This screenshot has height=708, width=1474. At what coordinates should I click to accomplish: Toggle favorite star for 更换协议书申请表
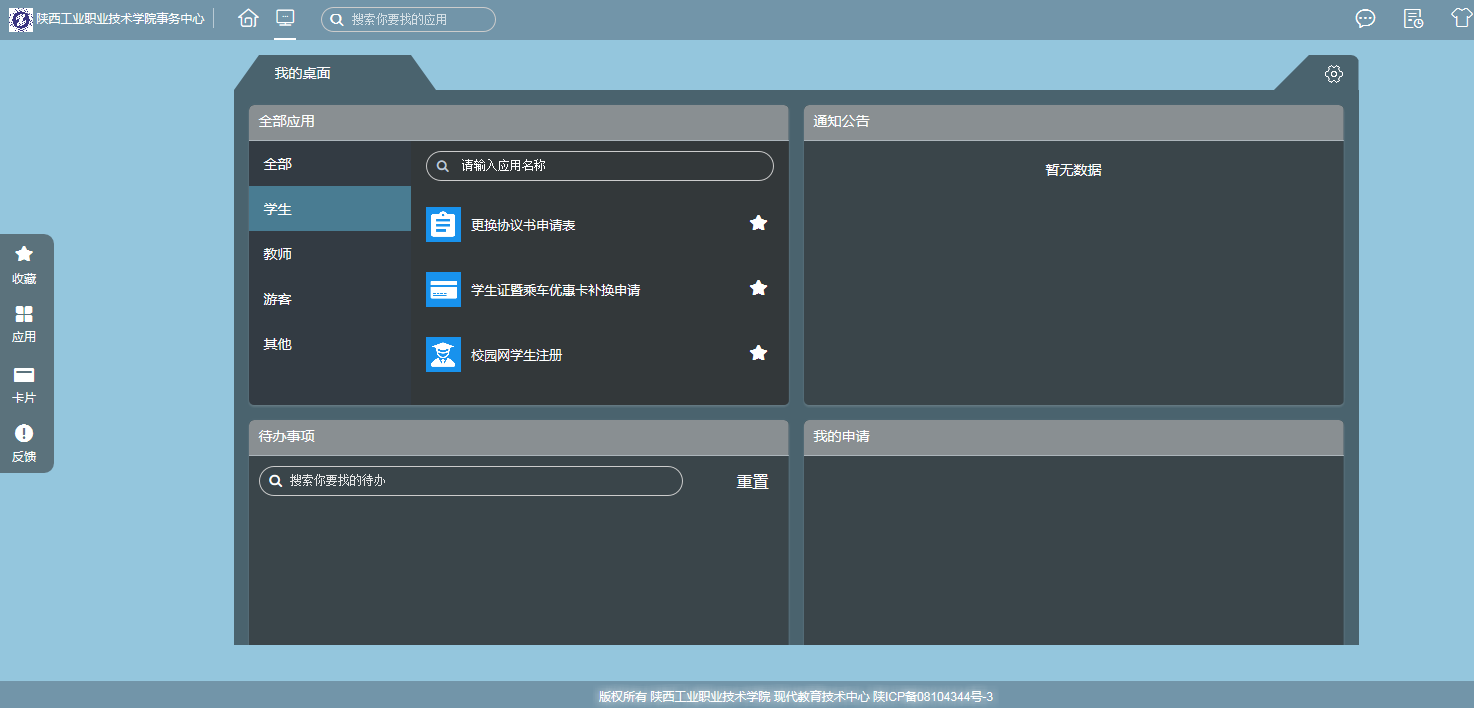point(758,223)
